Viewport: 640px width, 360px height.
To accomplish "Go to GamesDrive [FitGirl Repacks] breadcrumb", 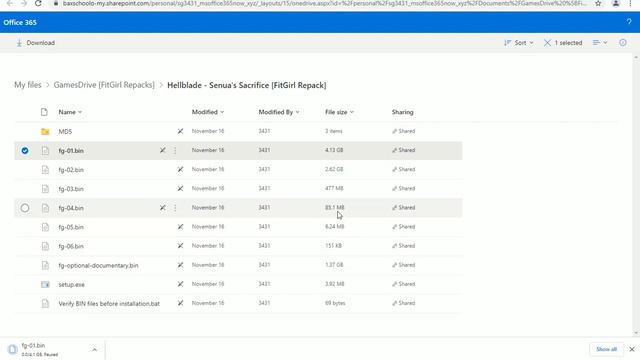I will point(104,85).
